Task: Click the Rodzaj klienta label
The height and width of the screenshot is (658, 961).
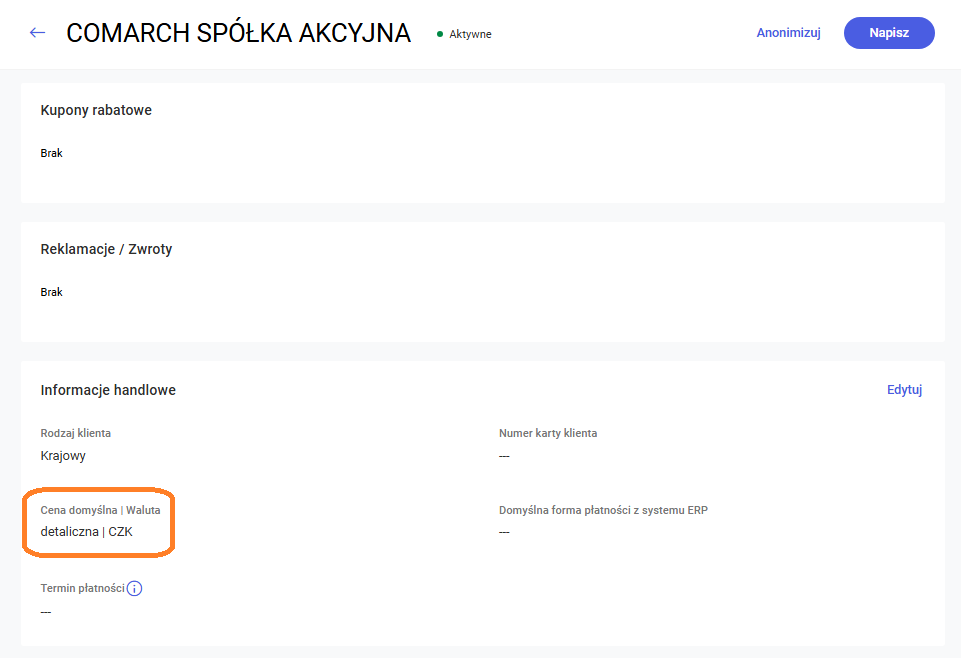Action: coord(75,433)
